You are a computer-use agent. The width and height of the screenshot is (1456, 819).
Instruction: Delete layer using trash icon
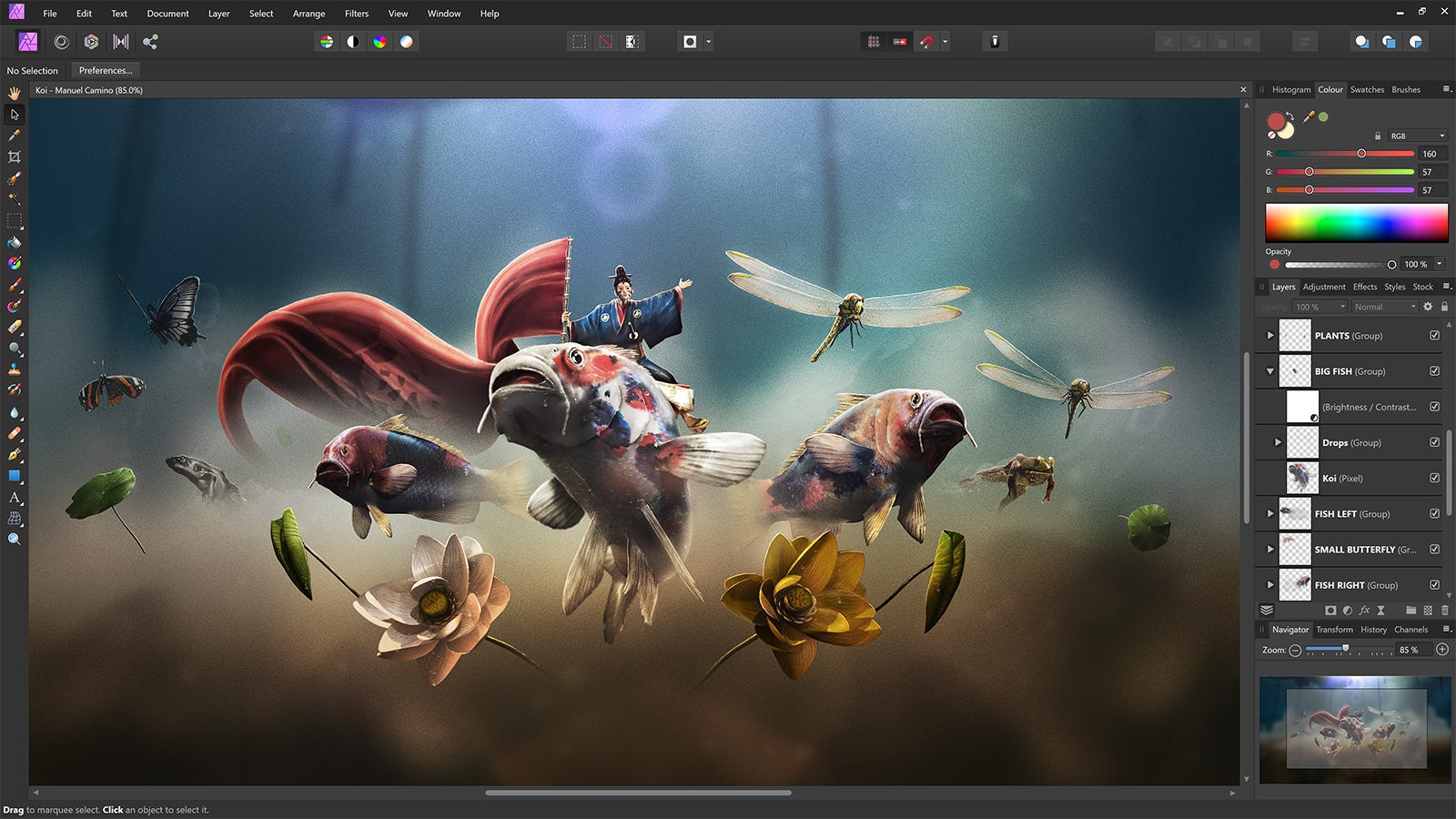coord(1444,611)
